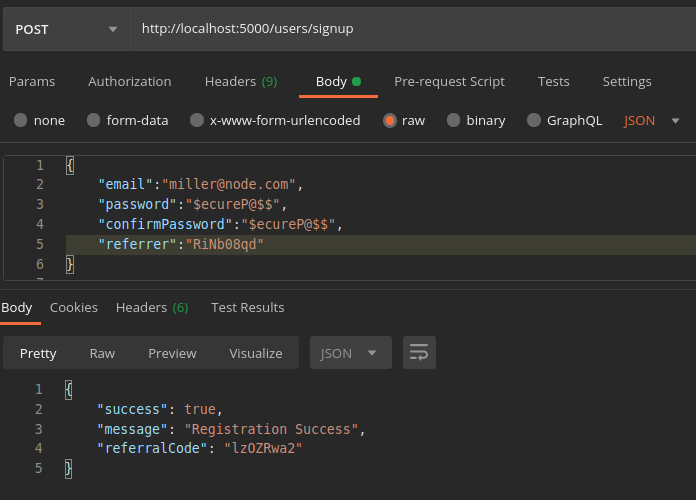Open request Headers (9) tab
Viewport: 696px width, 500px height.
(241, 82)
